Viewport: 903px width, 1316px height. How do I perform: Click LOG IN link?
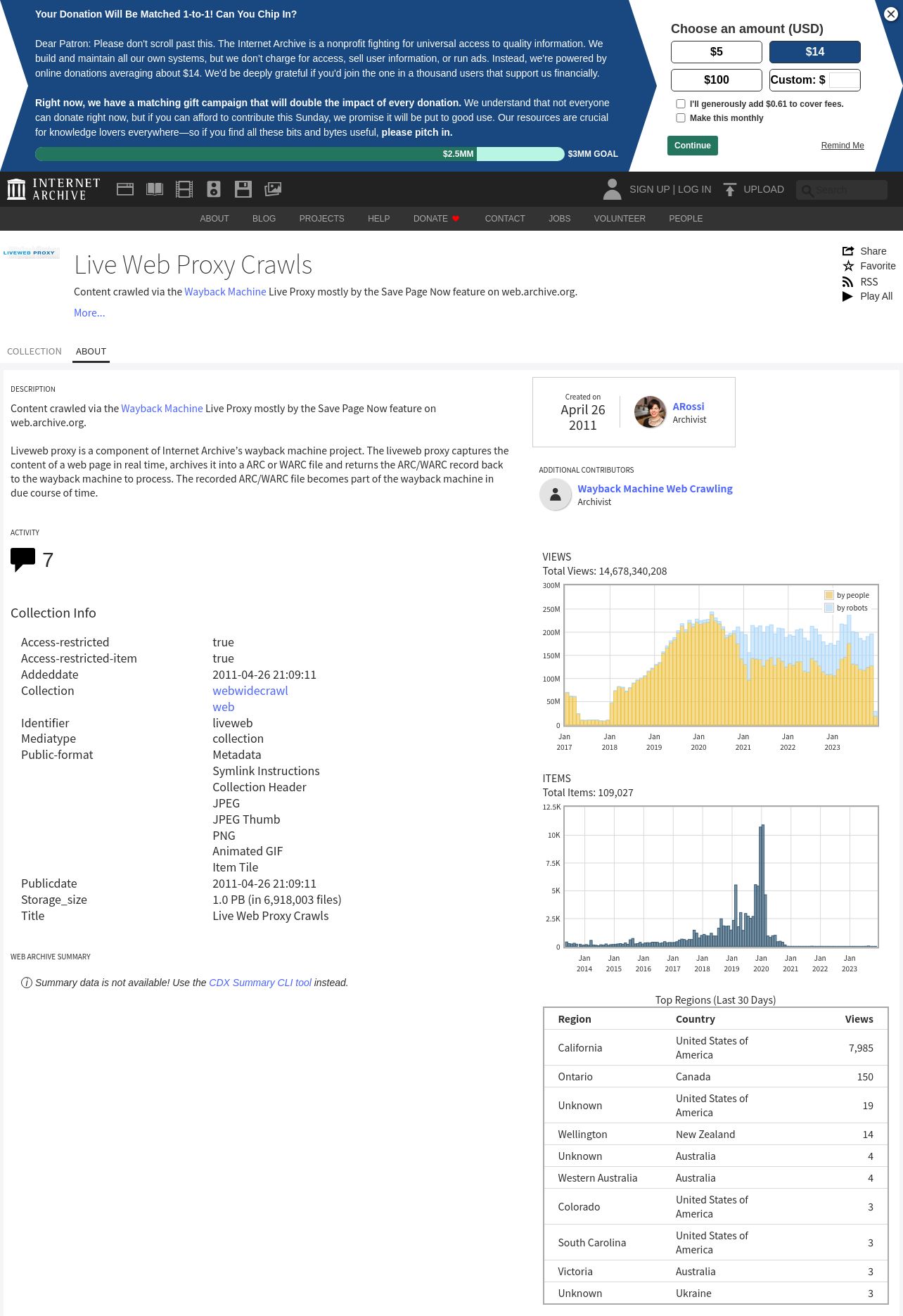[695, 189]
